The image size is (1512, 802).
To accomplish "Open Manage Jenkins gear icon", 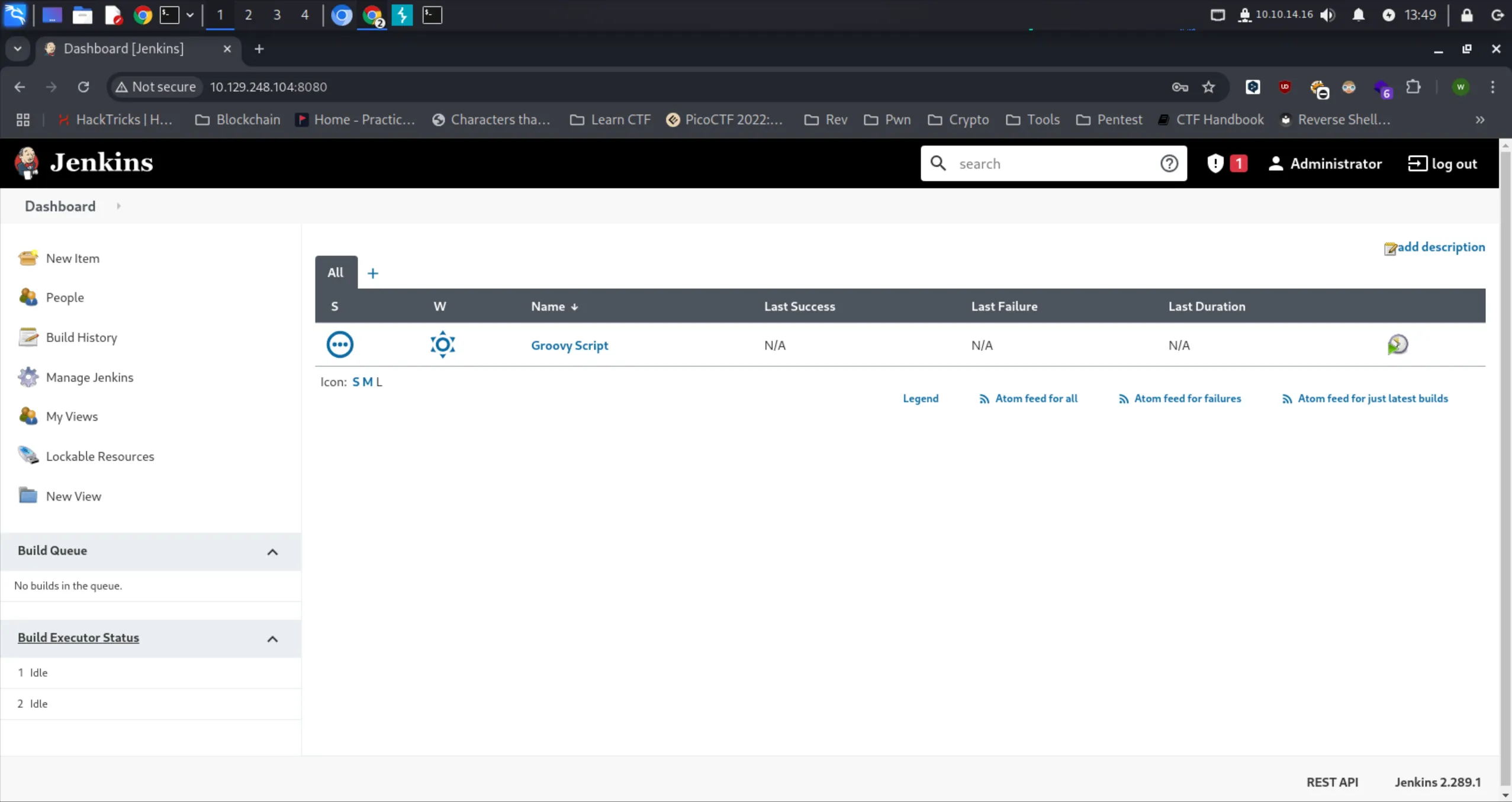I will click(x=27, y=377).
